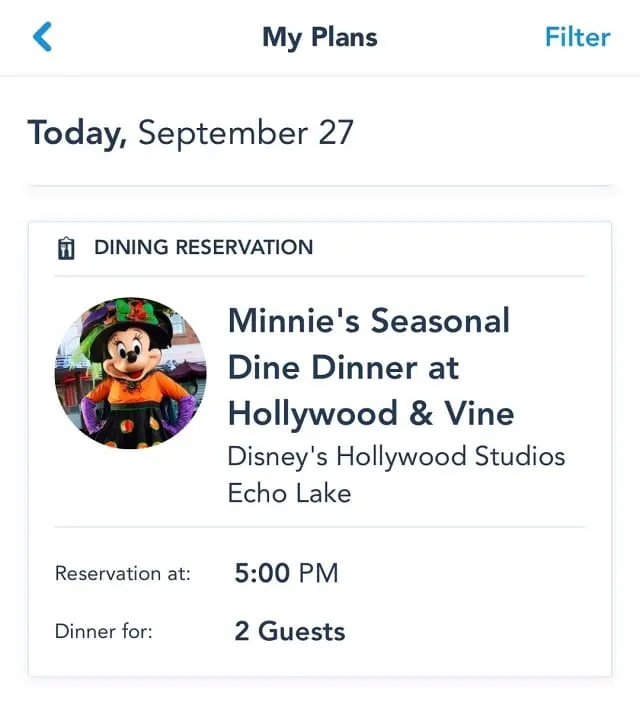Click the DINING RESERVATION label
640x712 pixels.
click(x=203, y=247)
